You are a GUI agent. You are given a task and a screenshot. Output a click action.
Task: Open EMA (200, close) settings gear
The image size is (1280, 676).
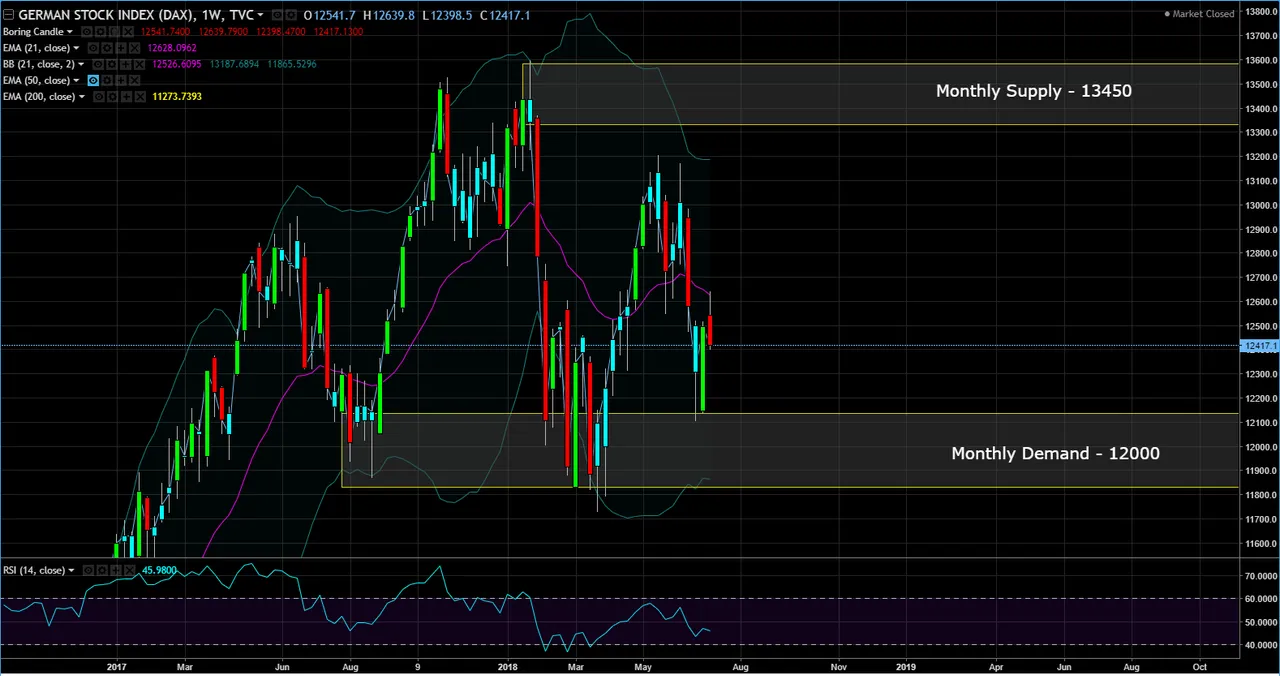[112, 97]
